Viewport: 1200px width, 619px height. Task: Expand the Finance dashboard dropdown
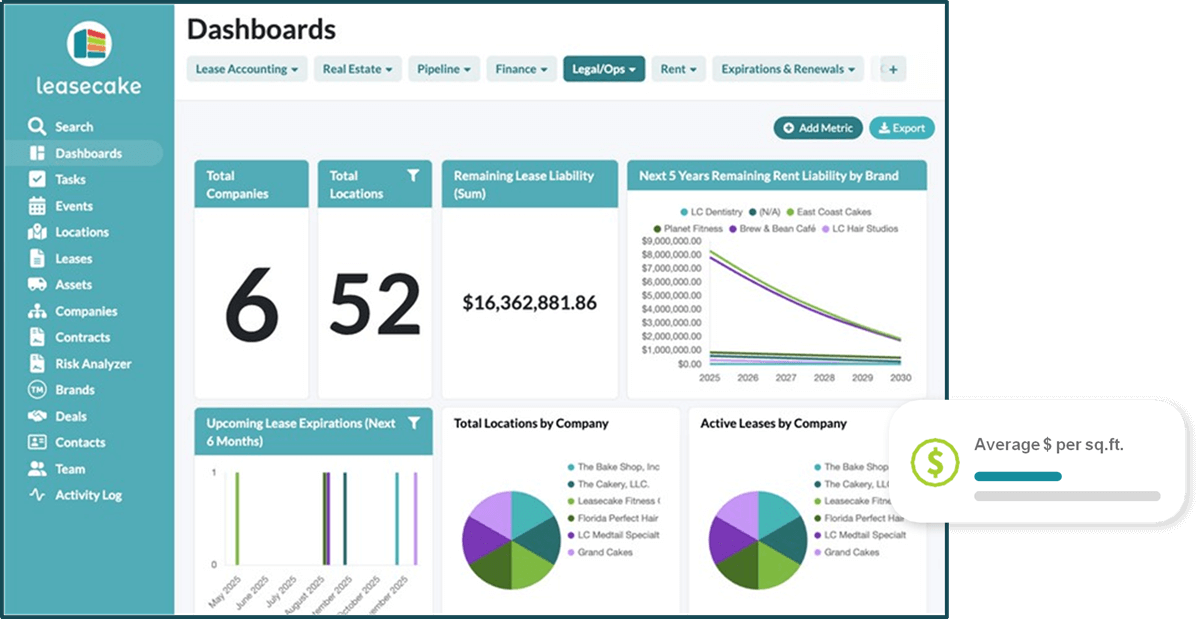click(x=521, y=70)
